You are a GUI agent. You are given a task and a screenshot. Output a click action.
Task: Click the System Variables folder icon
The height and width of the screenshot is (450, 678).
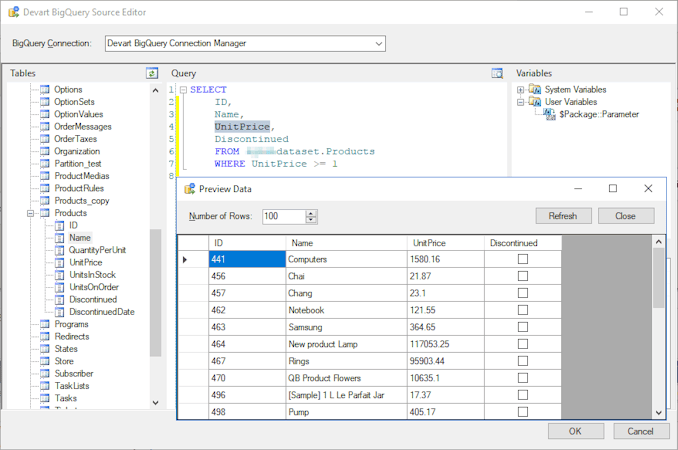535,90
